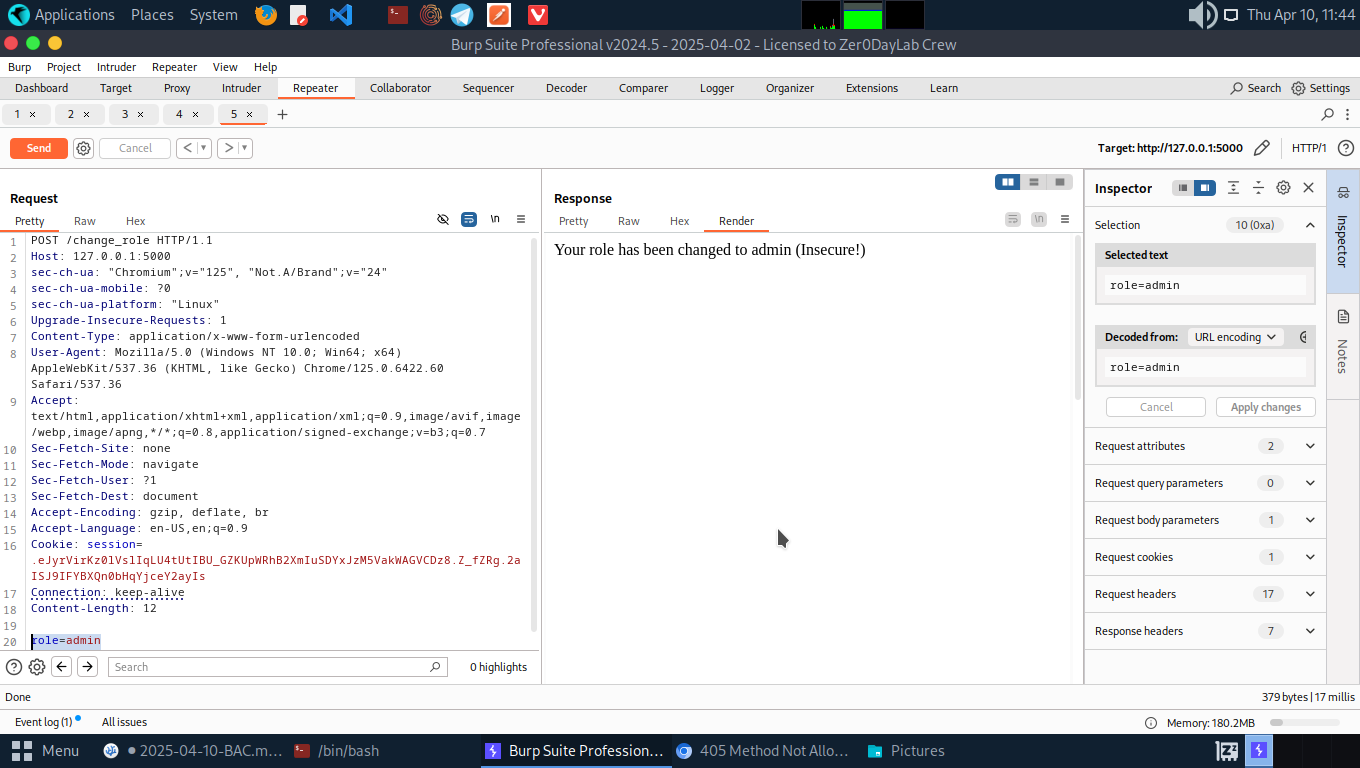1360x768 pixels.
Task: Expand all Inspector sections
Action: pyautogui.click(x=1233, y=188)
